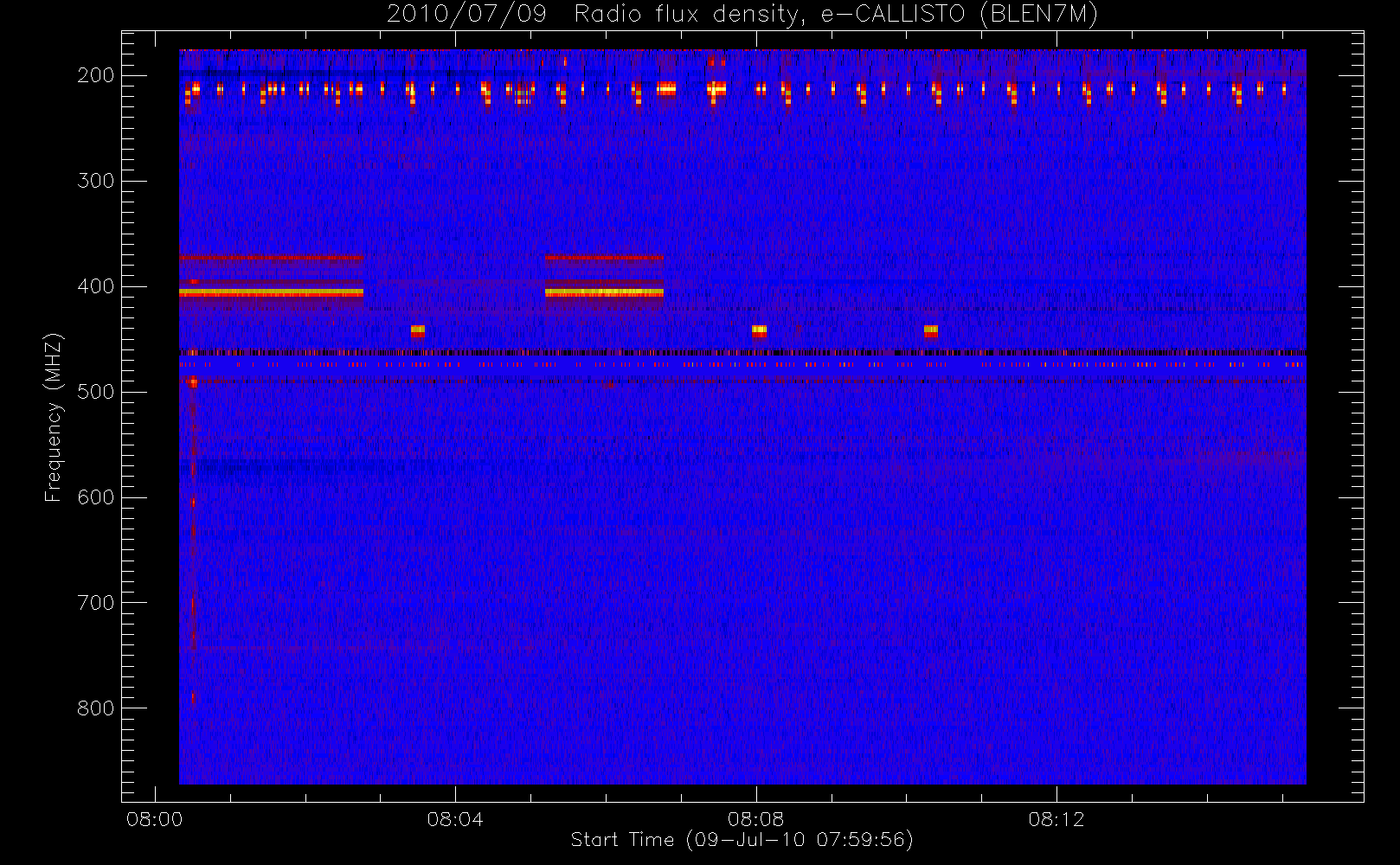Click the 'Frequency (MHZ)' axis label
The image size is (1400, 865).
tap(54, 417)
